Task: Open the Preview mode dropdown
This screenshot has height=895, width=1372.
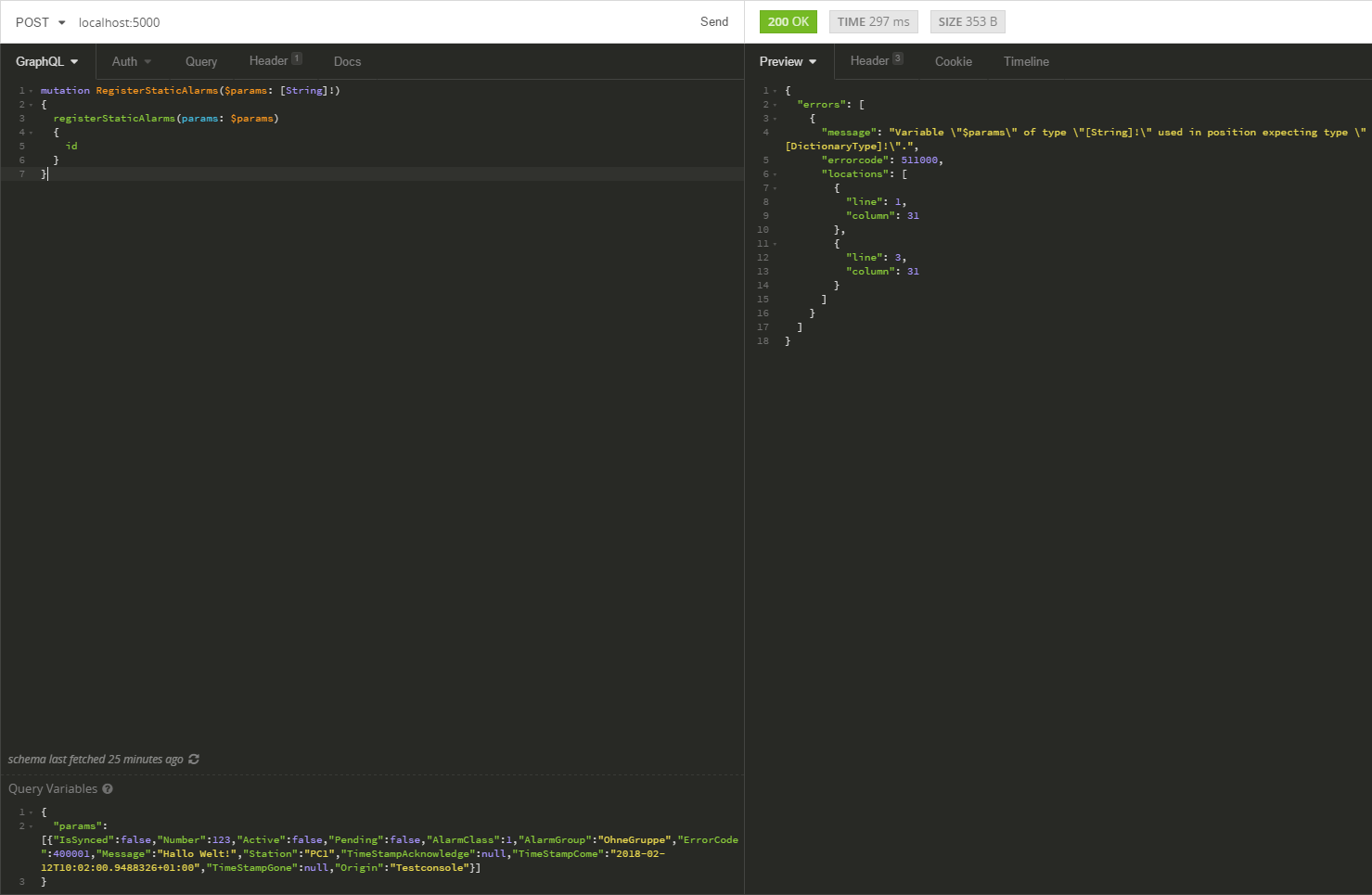Action: tap(789, 61)
